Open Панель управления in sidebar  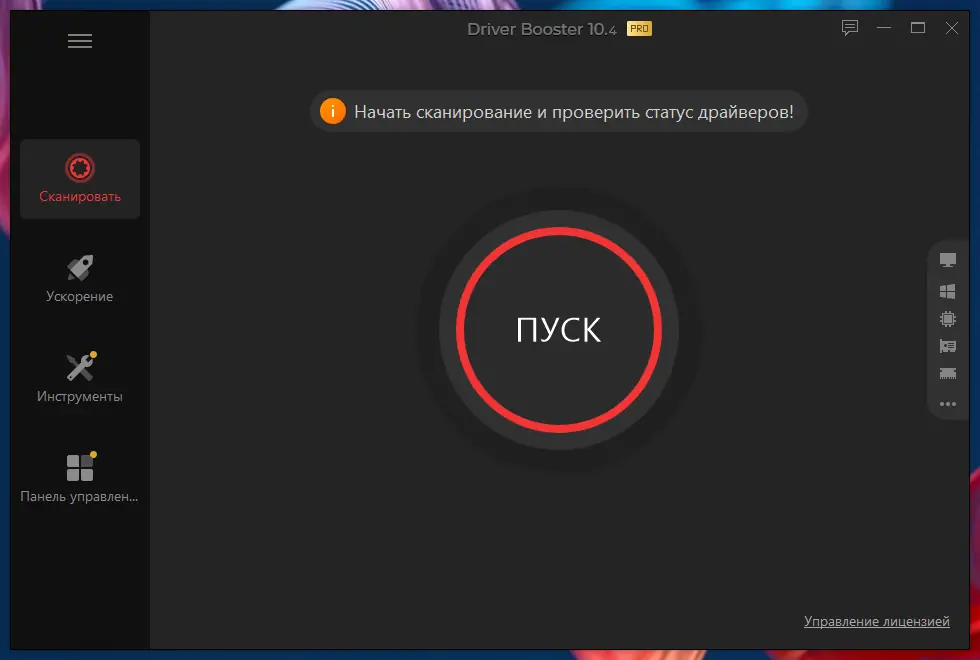pos(80,479)
